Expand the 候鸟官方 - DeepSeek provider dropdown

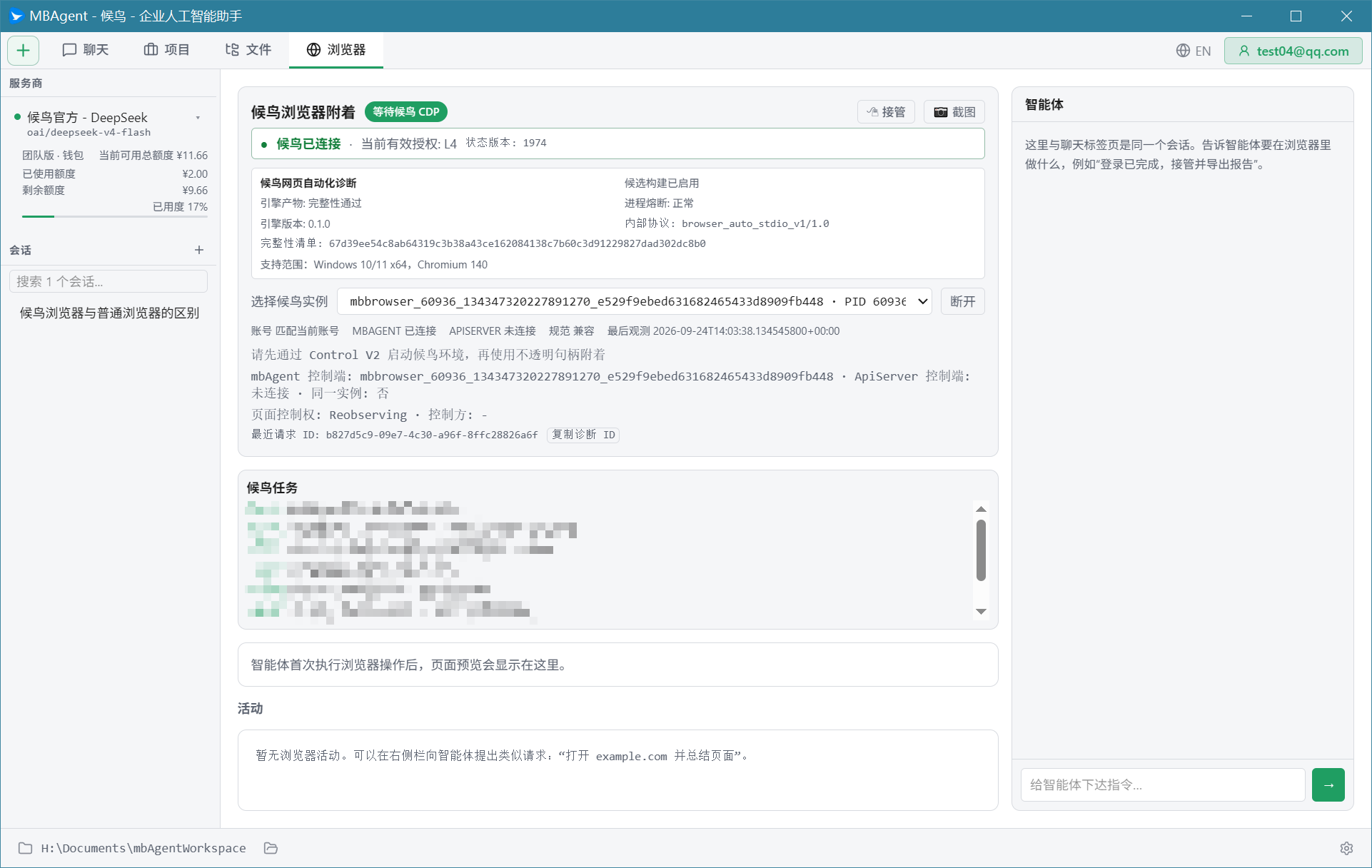click(x=198, y=118)
